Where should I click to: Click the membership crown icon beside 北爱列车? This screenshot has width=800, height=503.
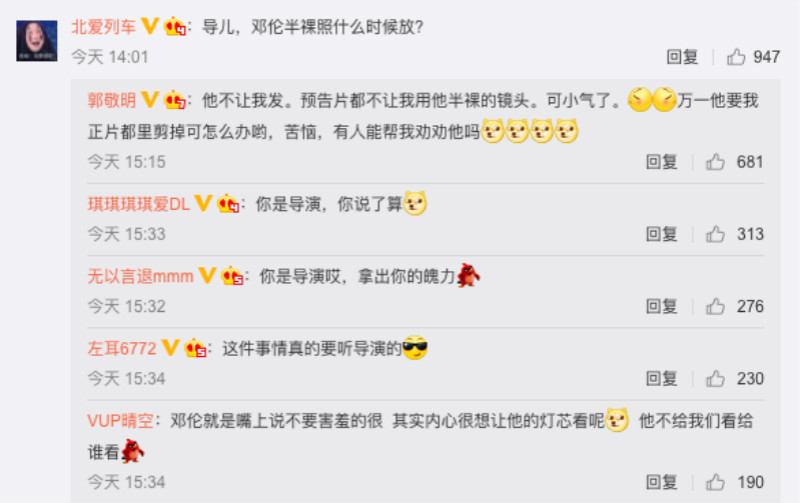174,26
